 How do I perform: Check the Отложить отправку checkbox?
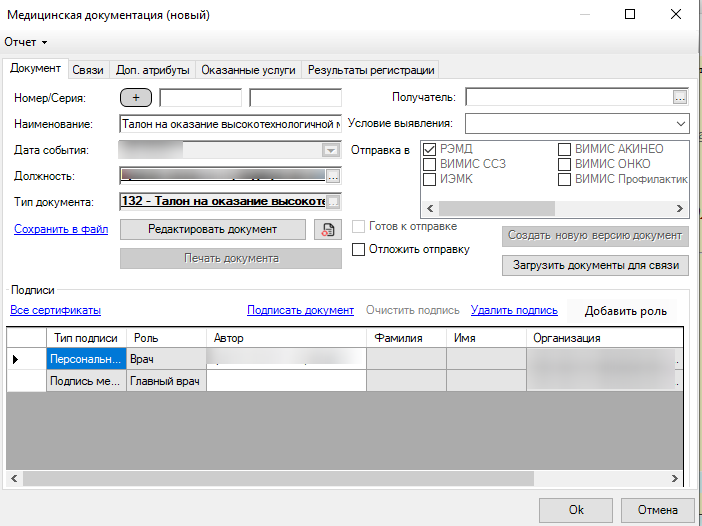point(358,249)
